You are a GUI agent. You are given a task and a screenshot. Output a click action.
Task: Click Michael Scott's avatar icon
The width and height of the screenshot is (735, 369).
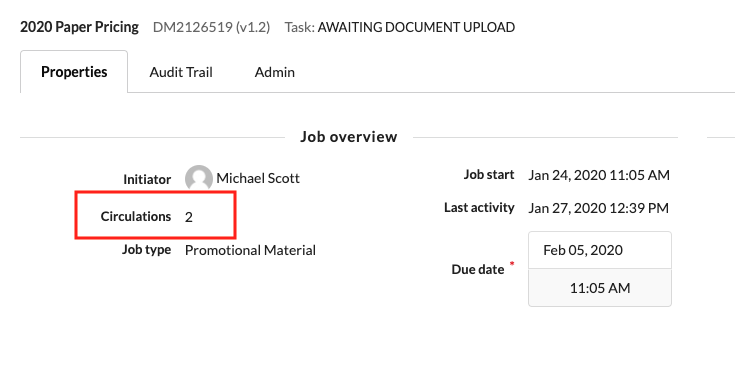pos(199,178)
